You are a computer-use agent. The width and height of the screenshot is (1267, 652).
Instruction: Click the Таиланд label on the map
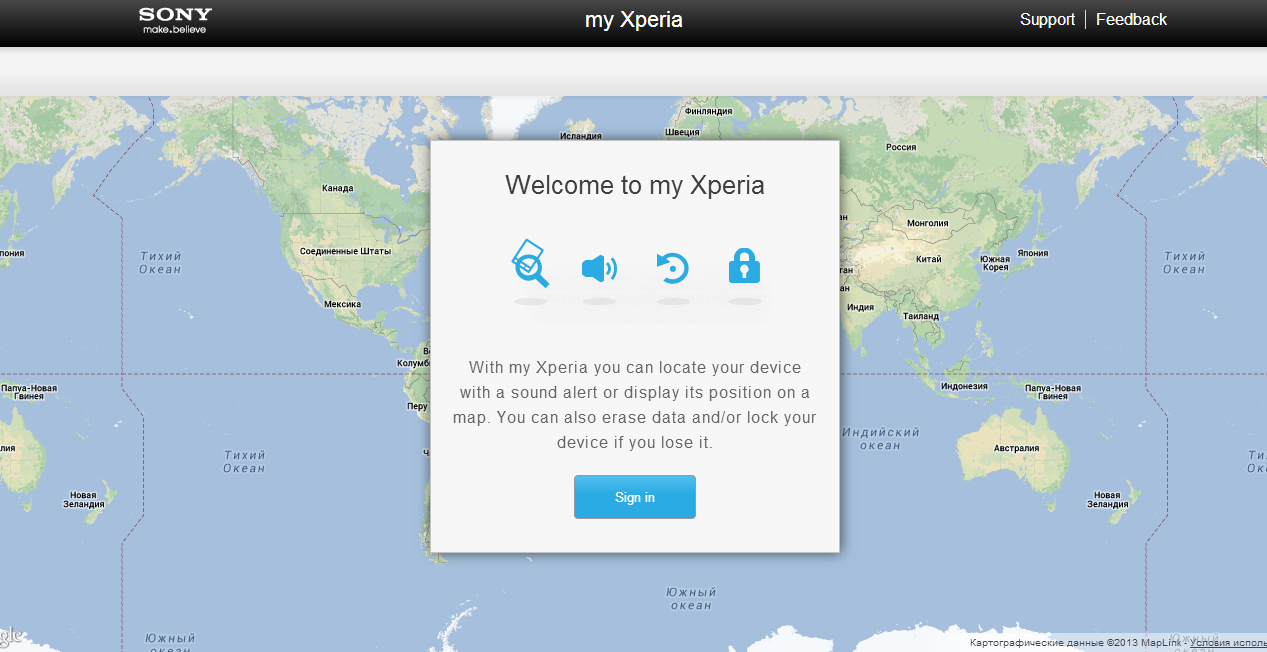(x=920, y=316)
